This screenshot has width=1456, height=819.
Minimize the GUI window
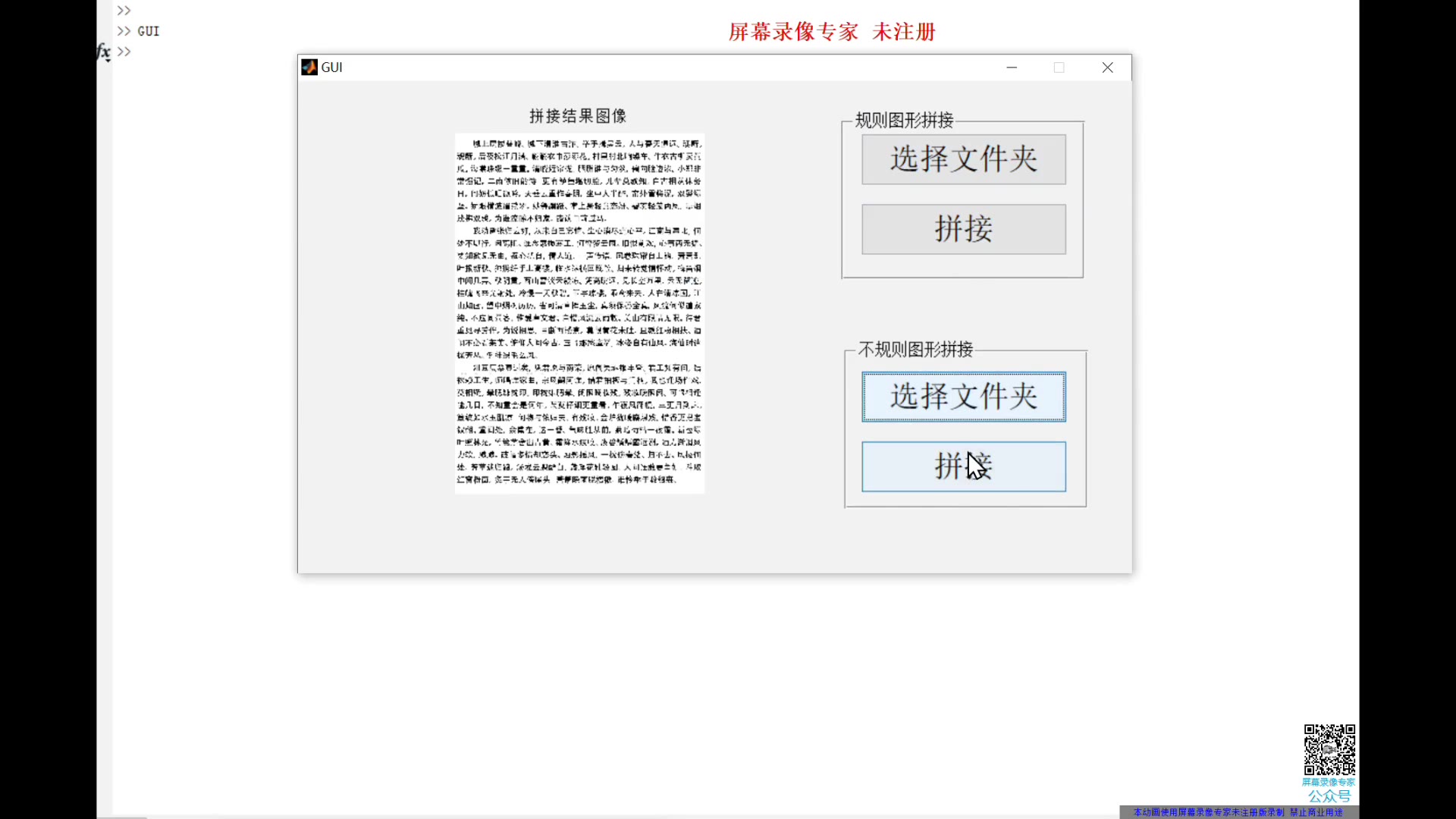pos(1011,67)
